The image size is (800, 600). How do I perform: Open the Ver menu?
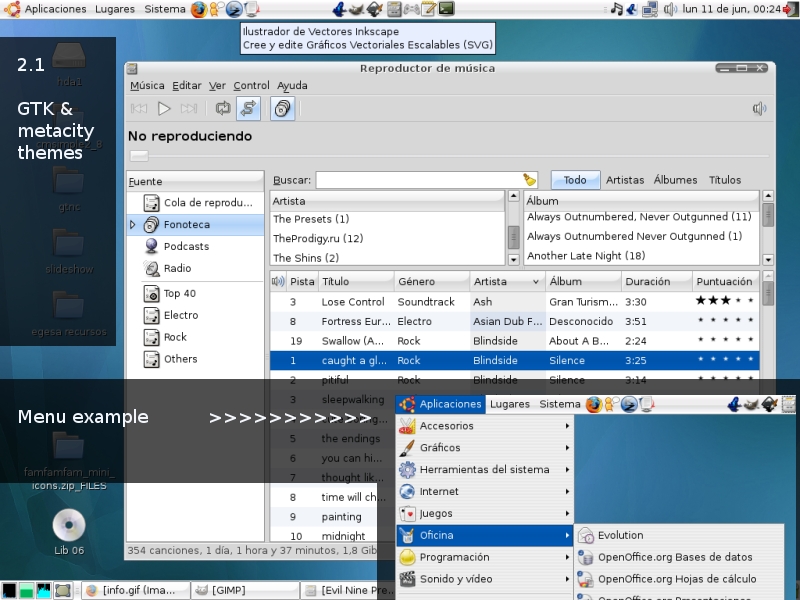tap(217, 86)
